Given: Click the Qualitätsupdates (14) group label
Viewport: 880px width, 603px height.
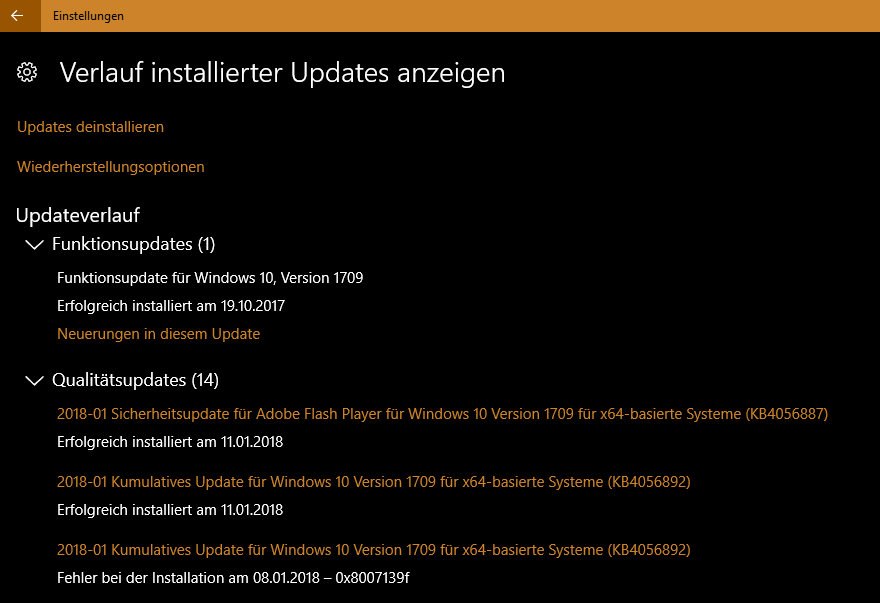Looking at the screenshot, I should point(135,380).
